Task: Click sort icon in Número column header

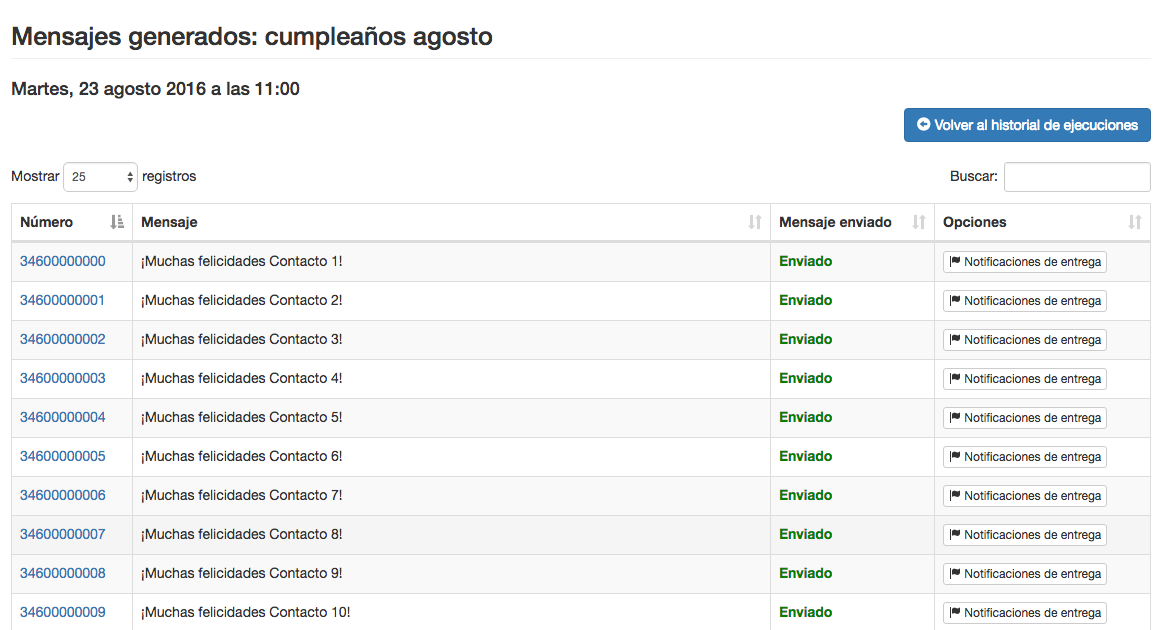Action: pos(117,222)
